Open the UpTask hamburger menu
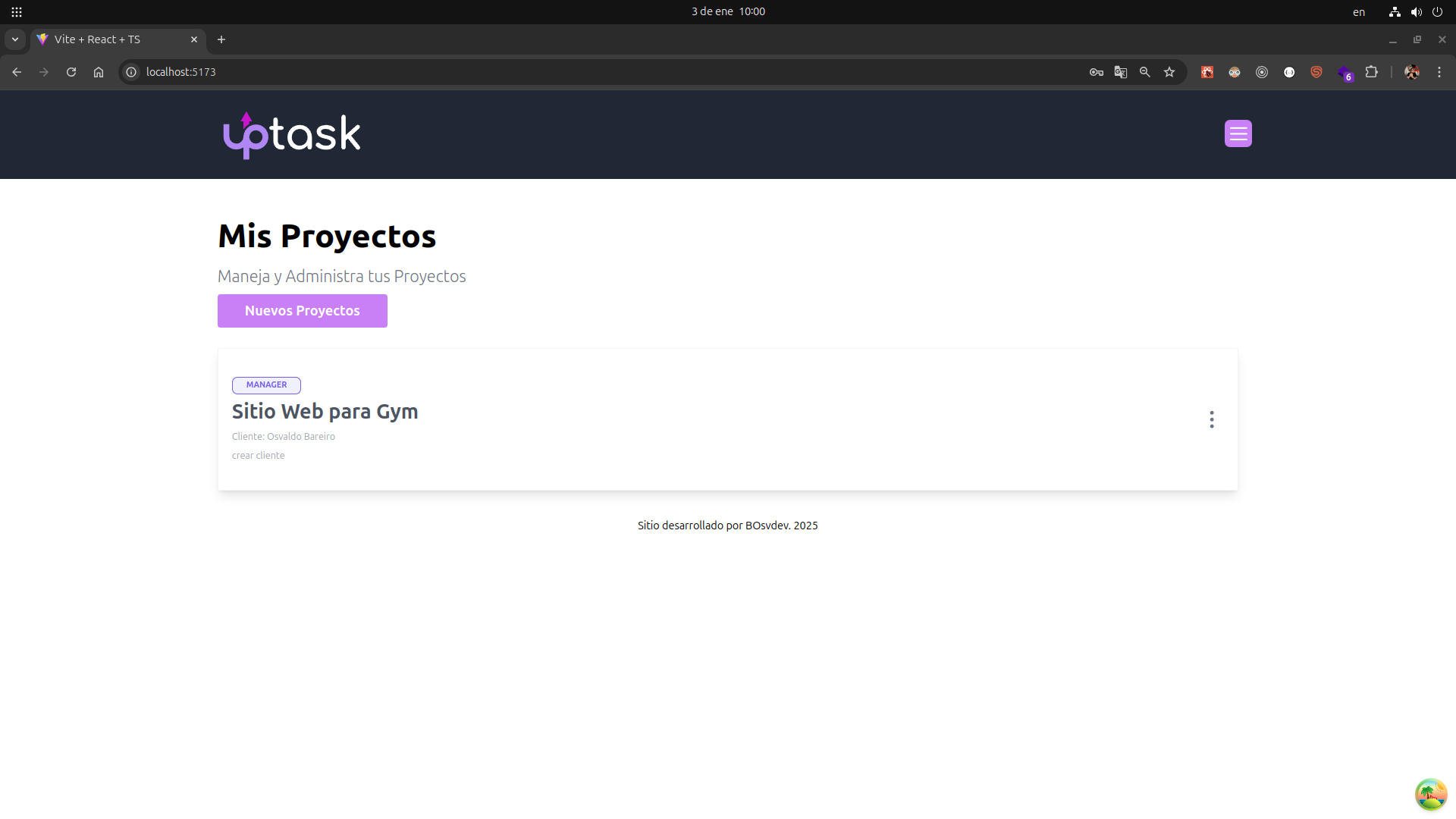The image size is (1456, 819). [x=1238, y=133]
